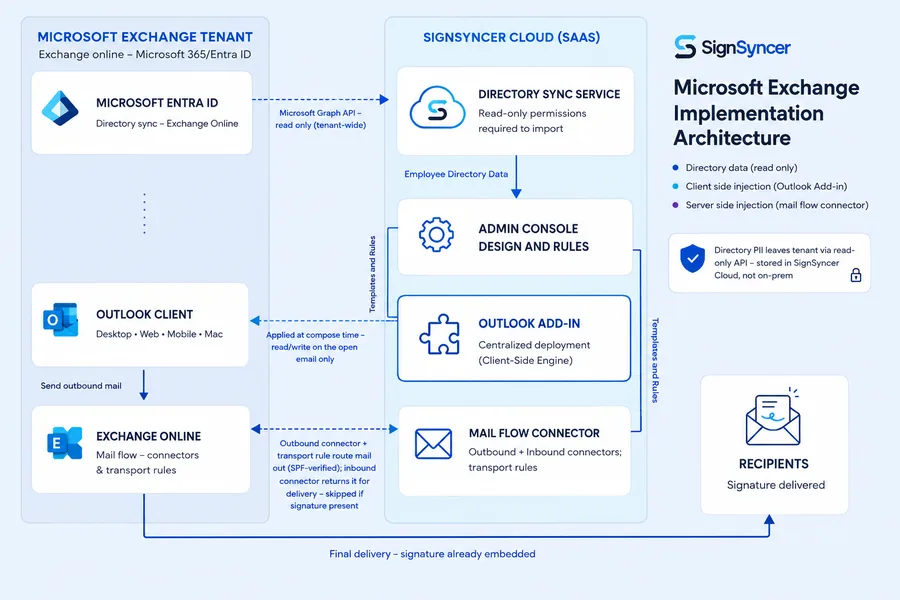900x600 pixels.
Task: Click 'Microsoft Graph API – read only' label
Action: [x=320, y=119]
